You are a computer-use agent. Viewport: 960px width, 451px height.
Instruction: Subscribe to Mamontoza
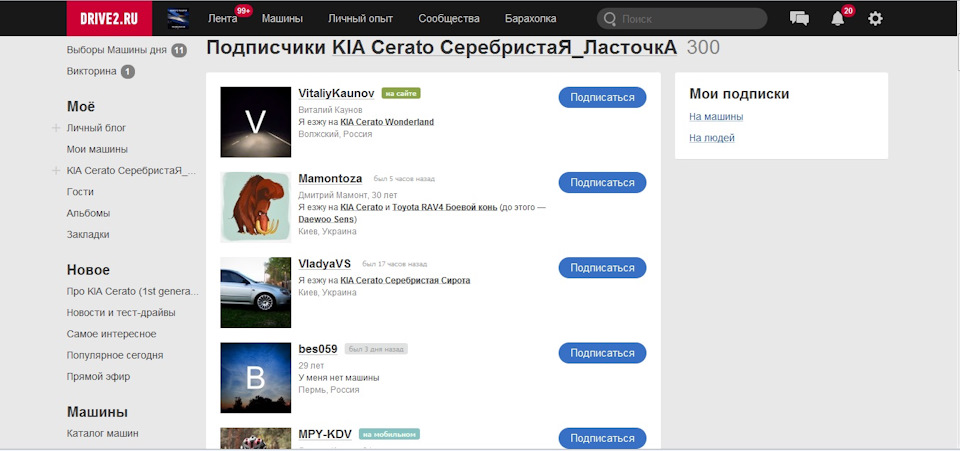pyautogui.click(x=602, y=182)
